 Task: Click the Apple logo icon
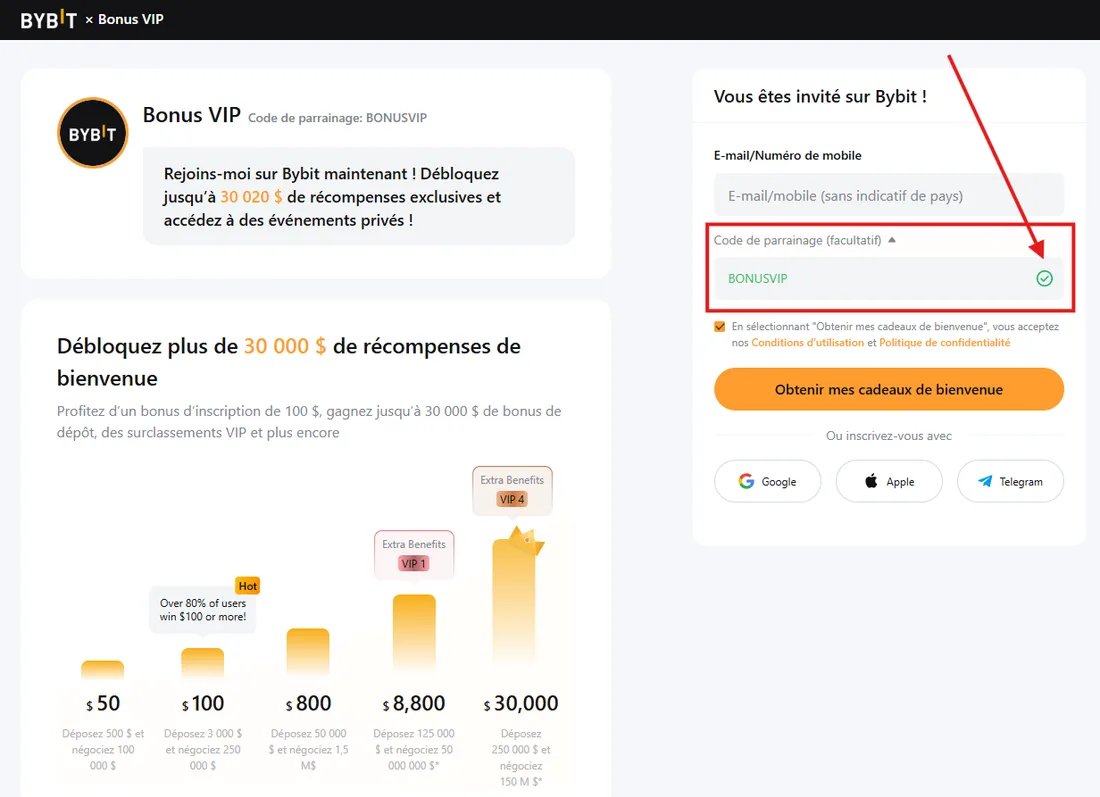pyautogui.click(x=871, y=481)
